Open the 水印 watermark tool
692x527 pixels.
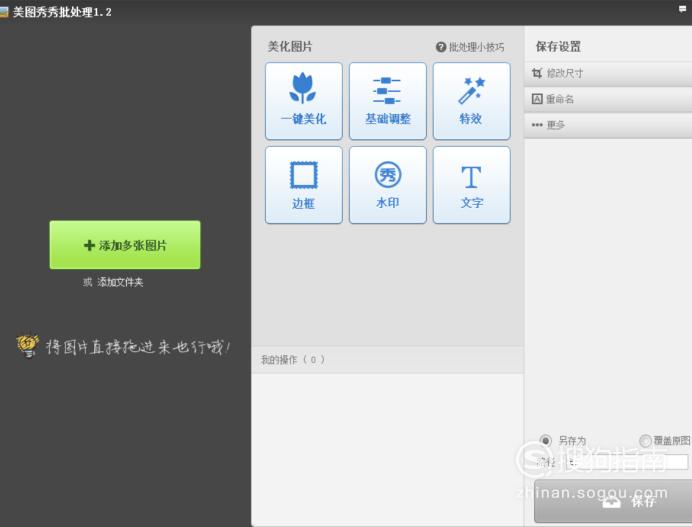[387, 185]
